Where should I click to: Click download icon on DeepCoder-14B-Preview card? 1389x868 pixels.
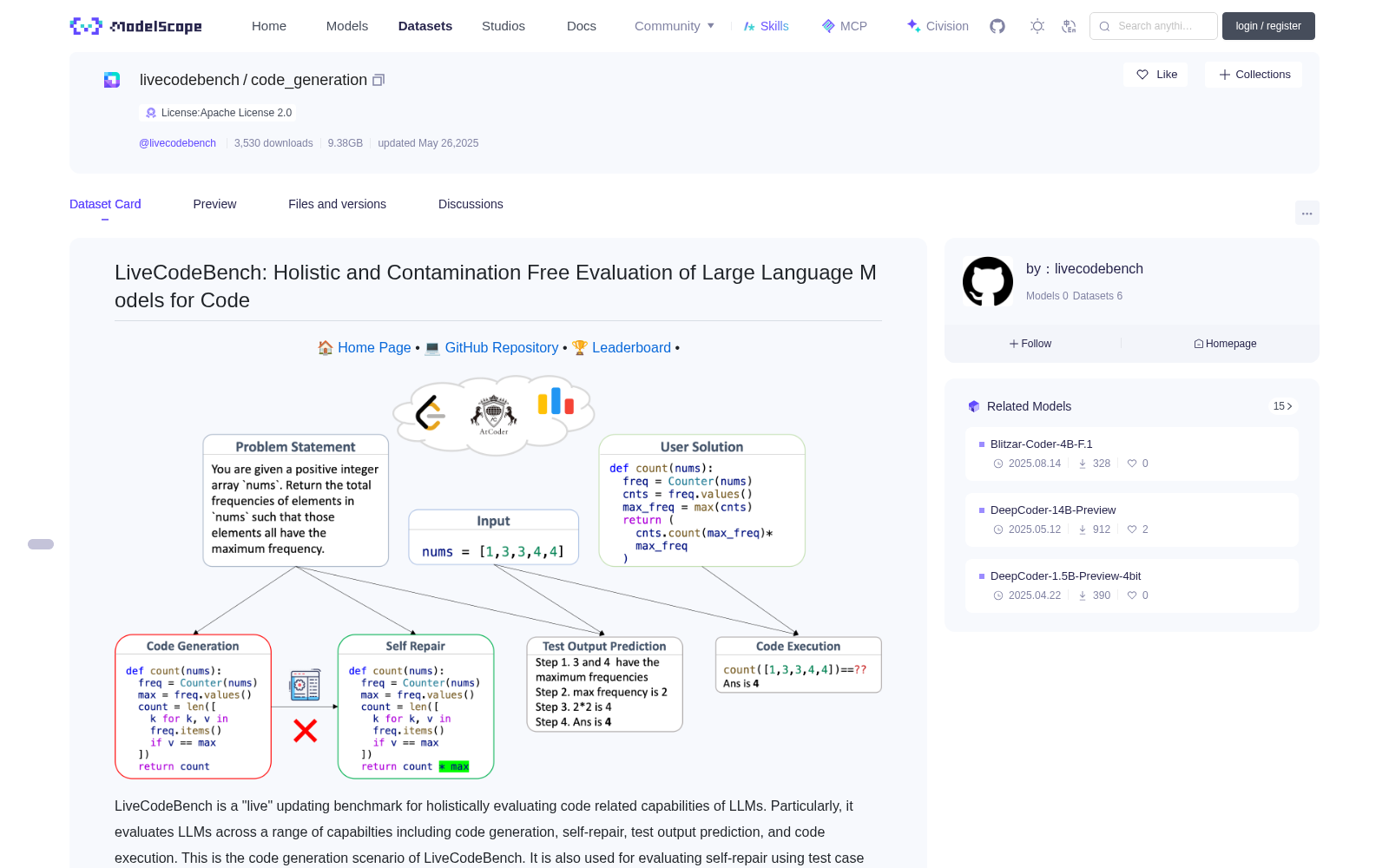click(x=1083, y=529)
